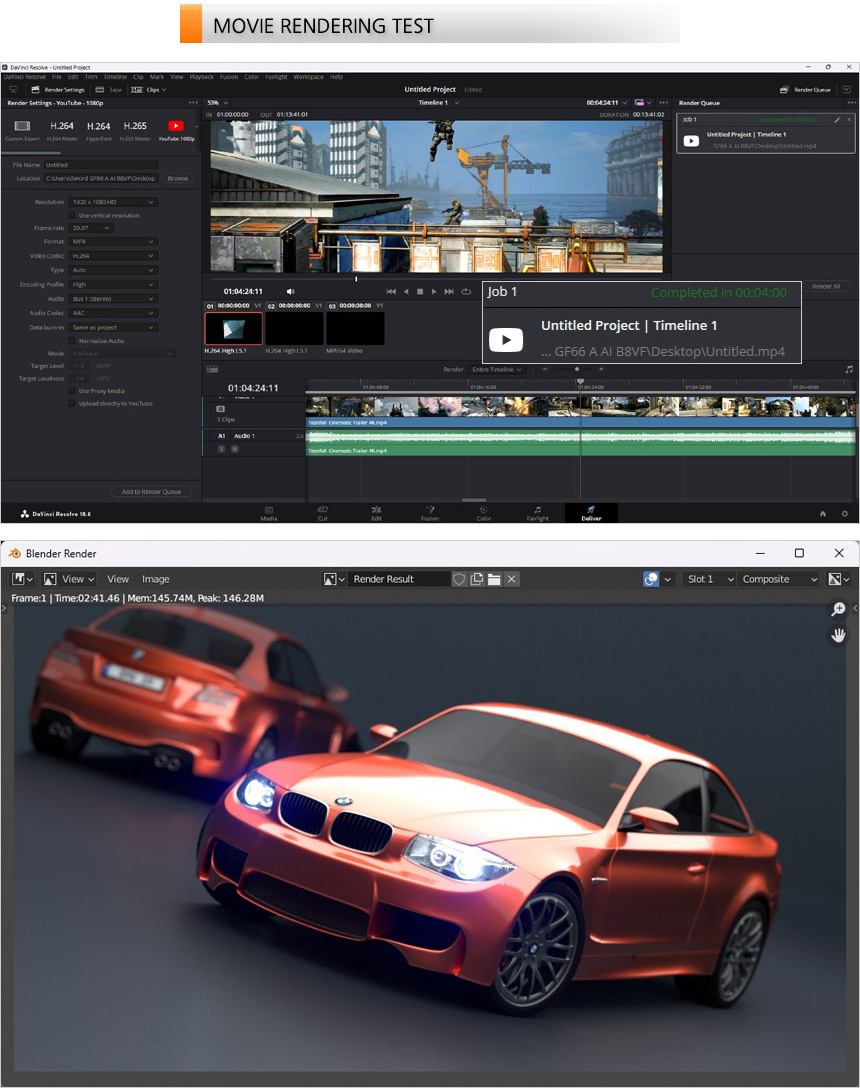
Task: Click the viewer scrubber position marker
Action: pyautogui.click(x=356, y=279)
